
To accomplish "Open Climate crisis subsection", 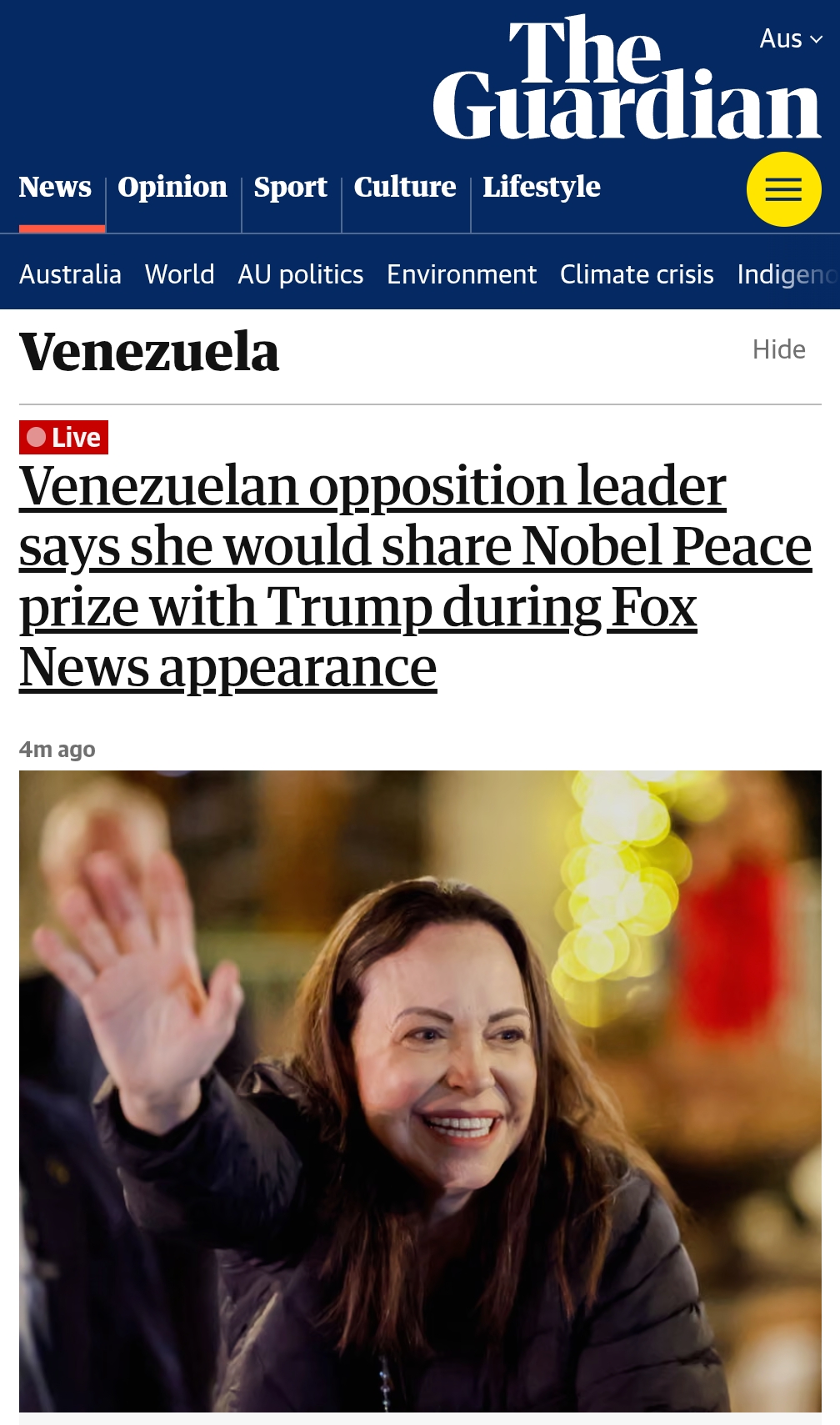I will 637,274.
